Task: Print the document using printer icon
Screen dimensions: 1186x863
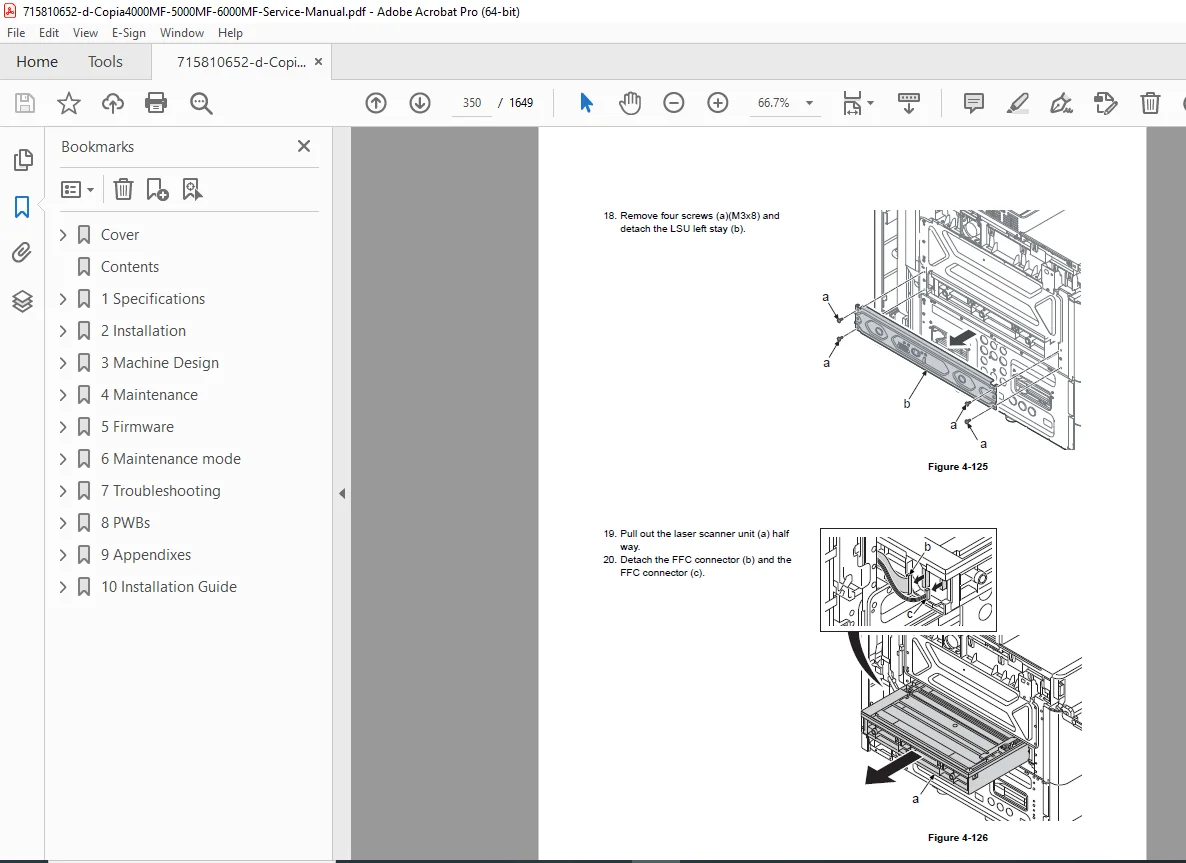Action: pos(156,103)
